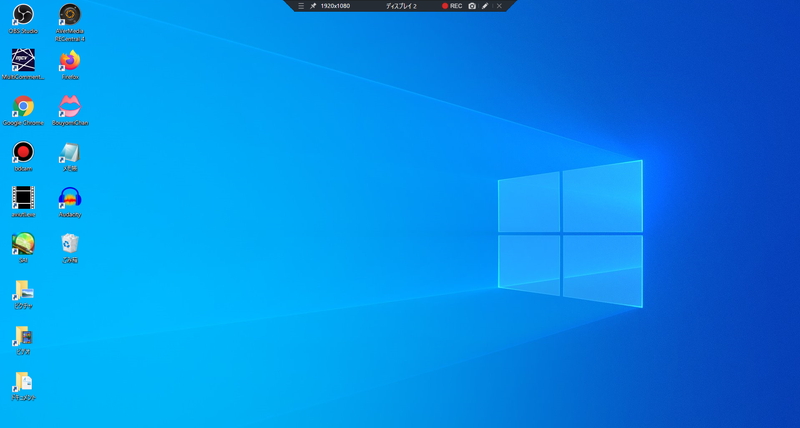Select the ビデオ folder shortcut
This screenshot has width=800, height=428.
click(x=23, y=340)
